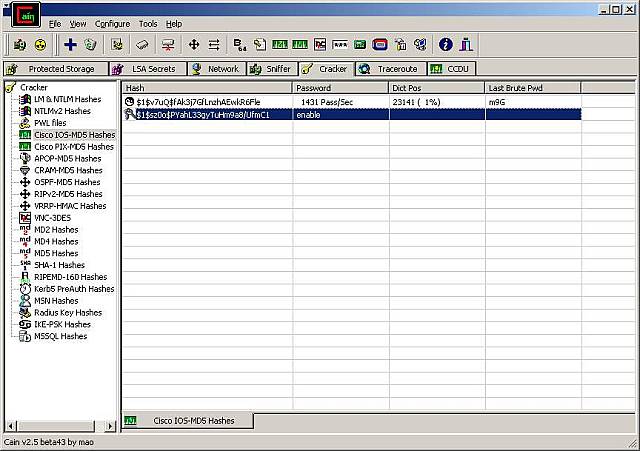Click the first green Cisco decoder toolbar icon

(x=280, y=44)
